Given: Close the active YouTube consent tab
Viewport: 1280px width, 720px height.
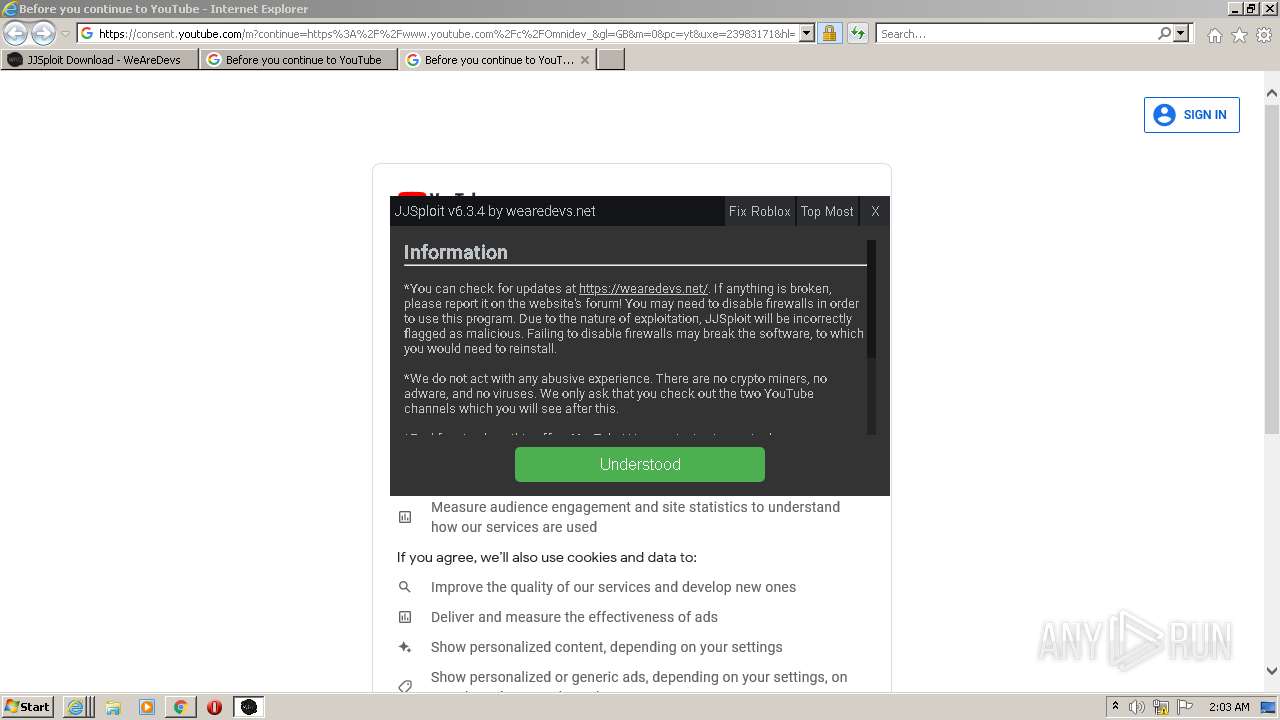Looking at the screenshot, I should click(x=585, y=60).
